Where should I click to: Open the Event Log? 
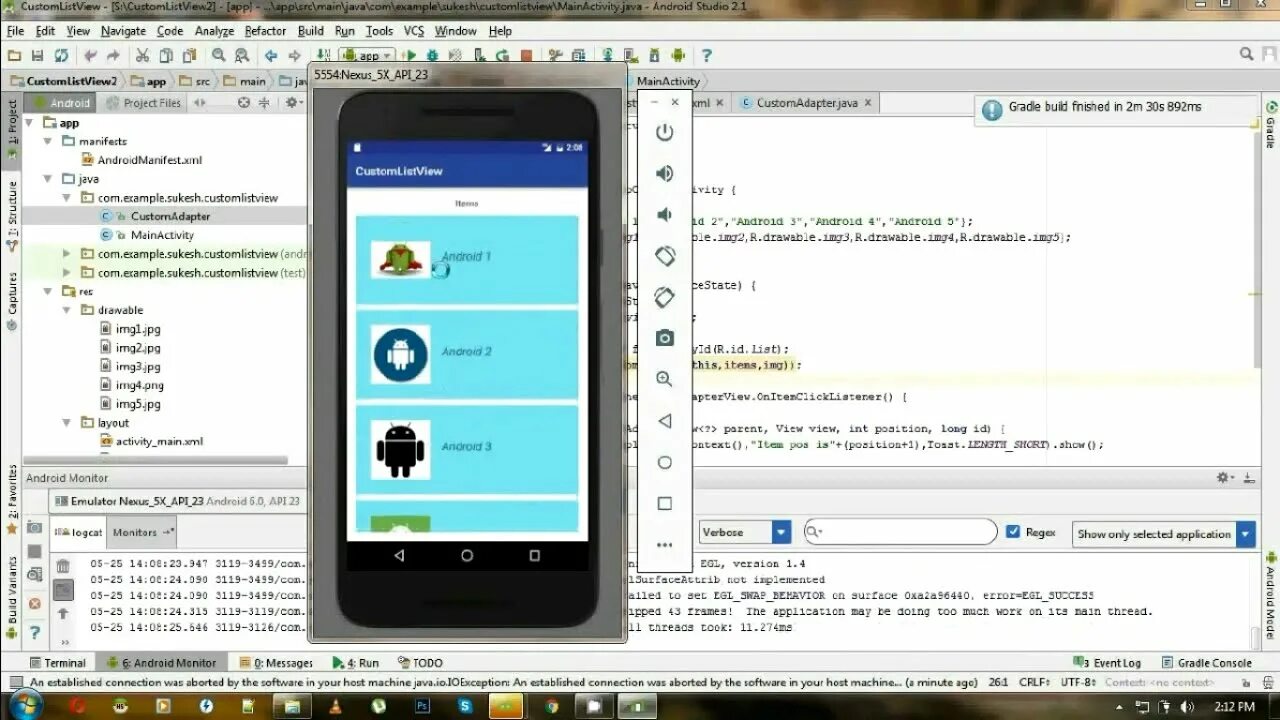[1106, 662]
